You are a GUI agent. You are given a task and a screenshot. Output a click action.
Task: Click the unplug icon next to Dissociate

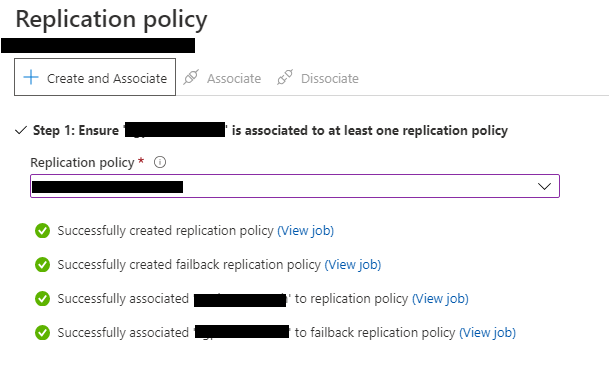[285, 77]
